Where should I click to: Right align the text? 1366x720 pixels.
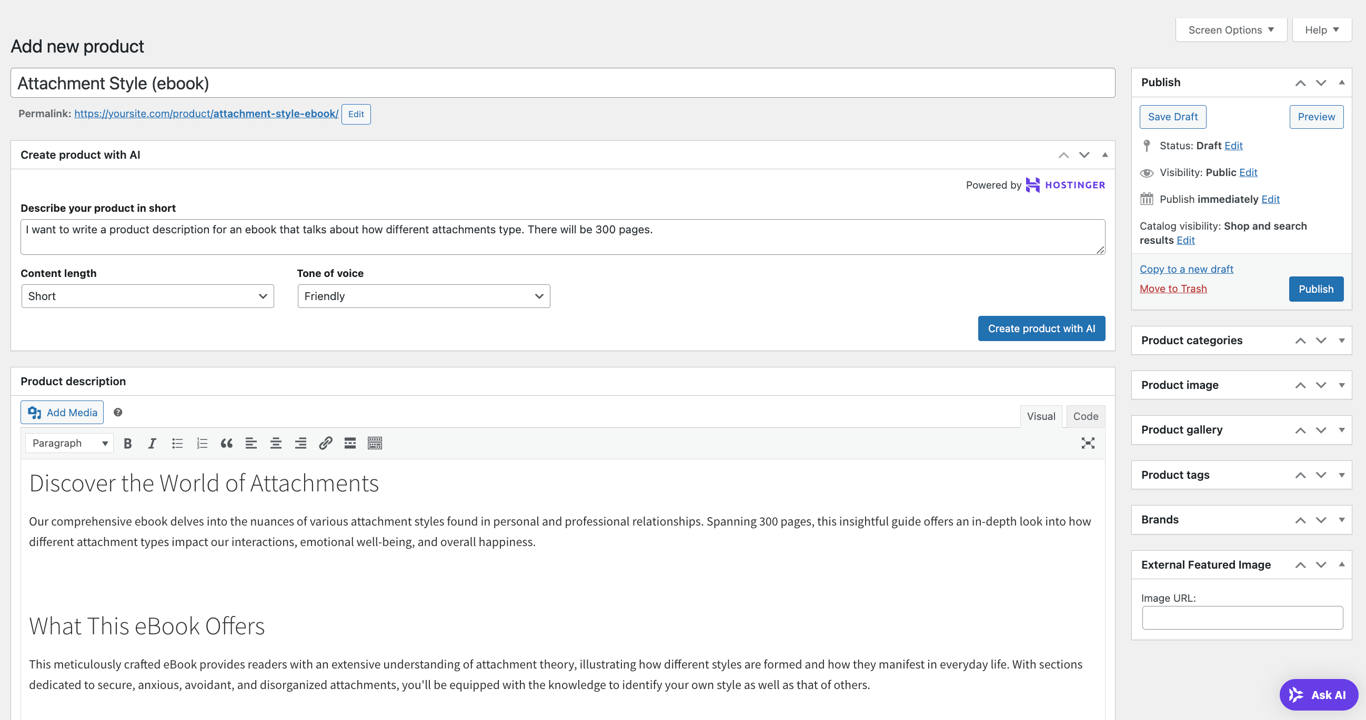pos(301,443)
